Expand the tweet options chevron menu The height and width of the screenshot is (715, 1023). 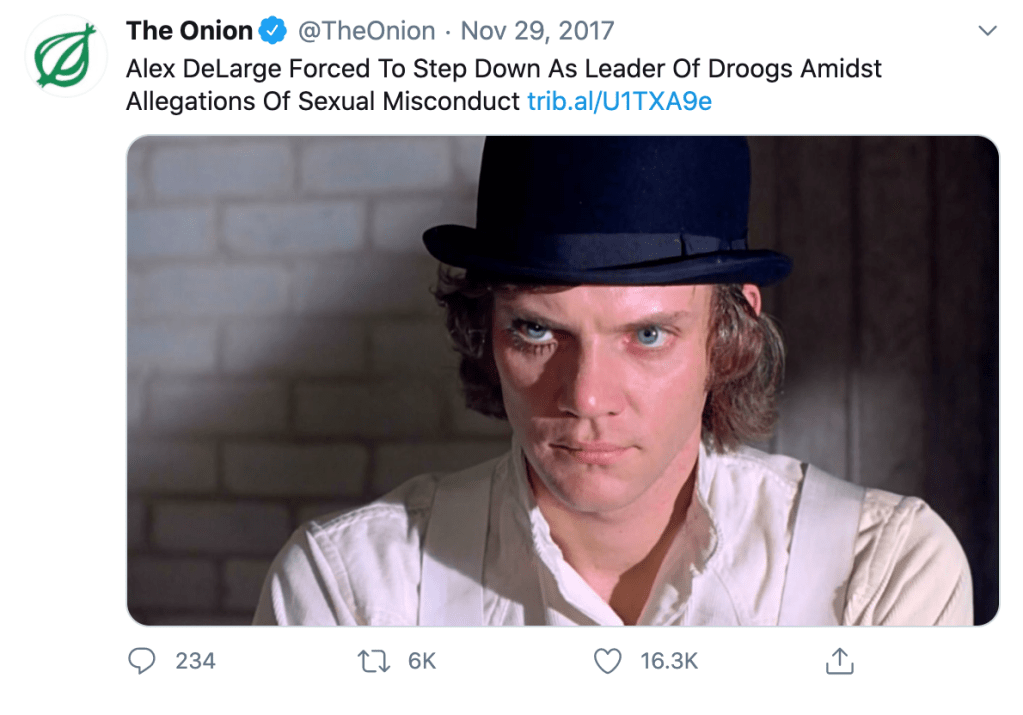tap(987, 31)
